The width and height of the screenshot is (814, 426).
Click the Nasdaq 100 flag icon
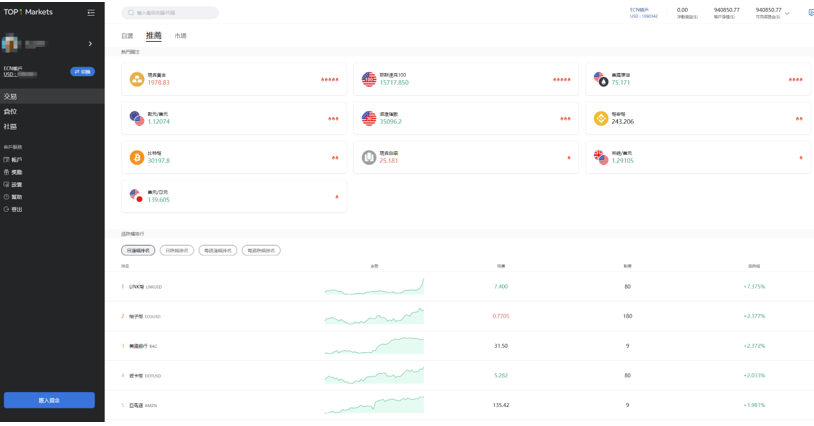(369, 79)
